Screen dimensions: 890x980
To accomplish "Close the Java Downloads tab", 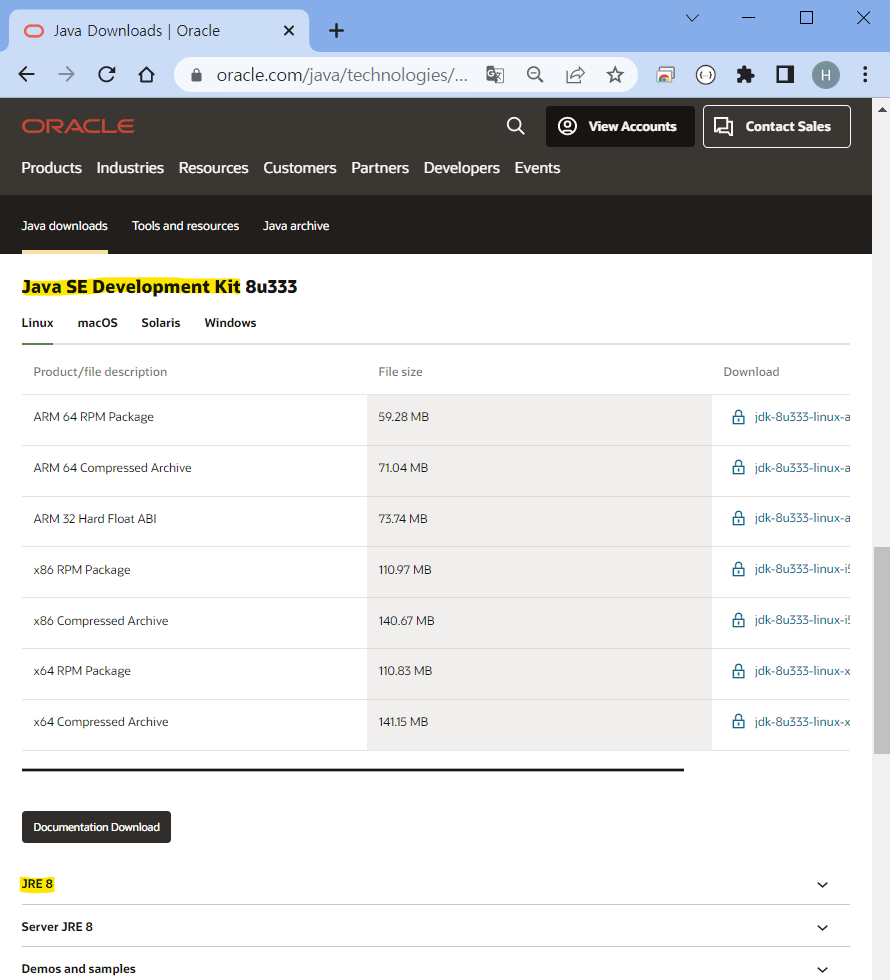I will point(289,31).
